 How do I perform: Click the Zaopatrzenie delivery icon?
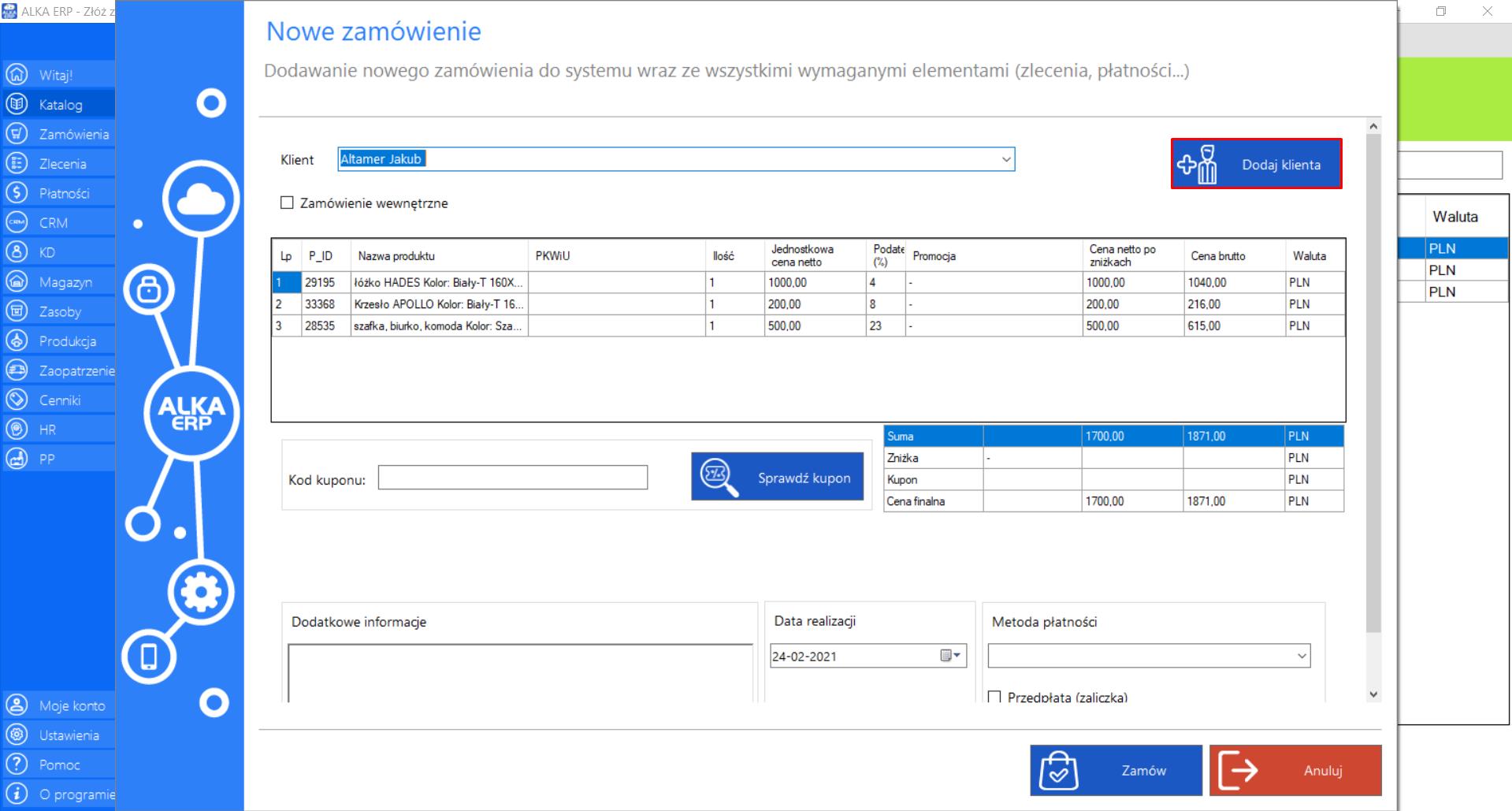pos(17,370)
